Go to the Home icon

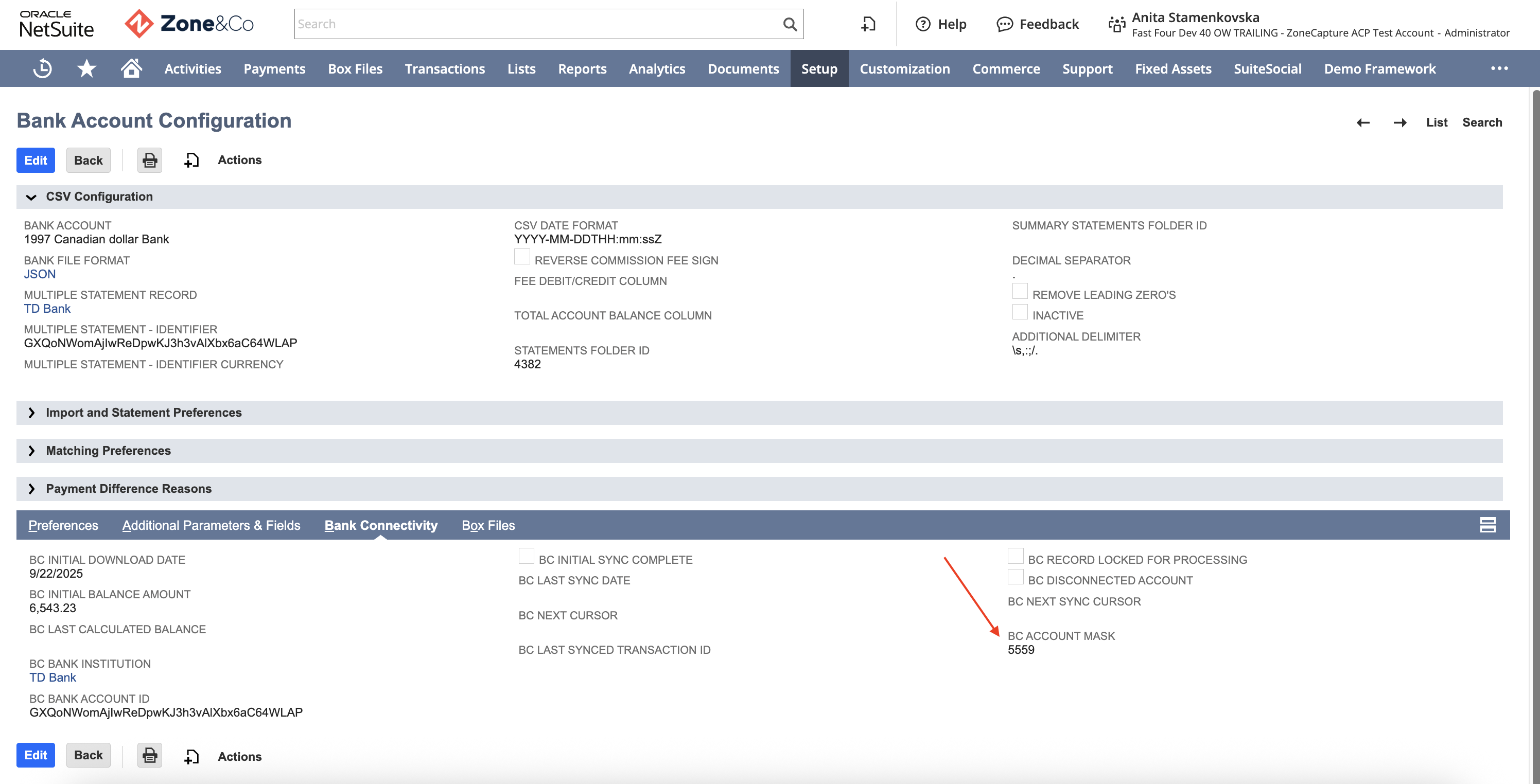click(131, 68)
